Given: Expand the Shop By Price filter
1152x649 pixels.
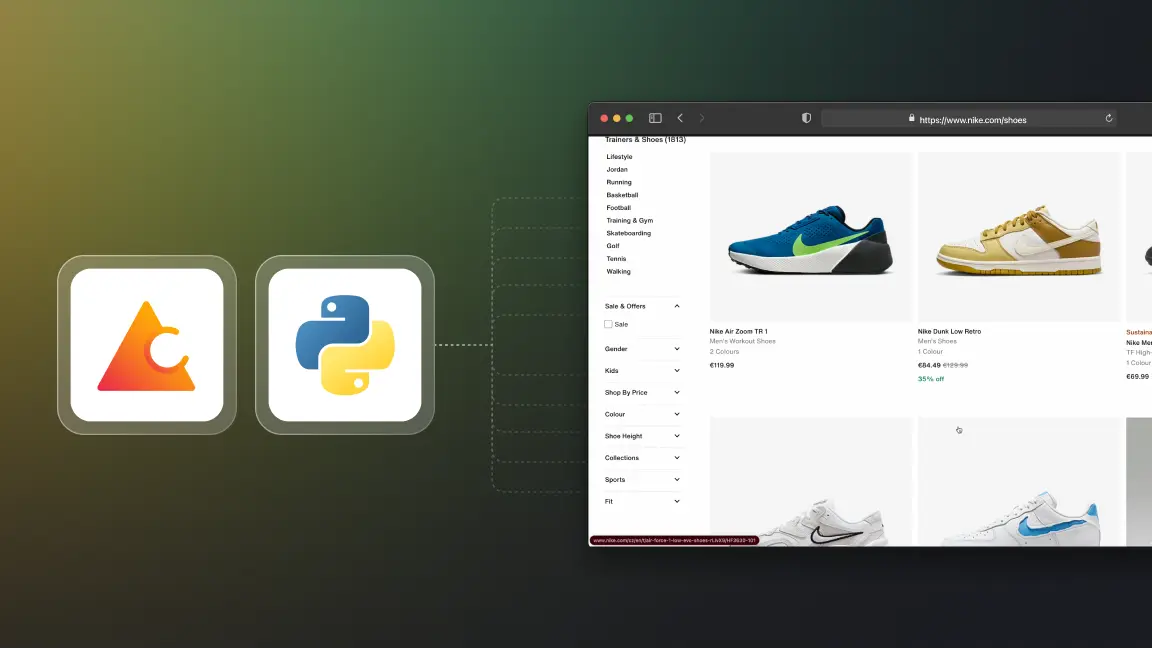Looking at the screenshot, I should click(x=677, y=393).
